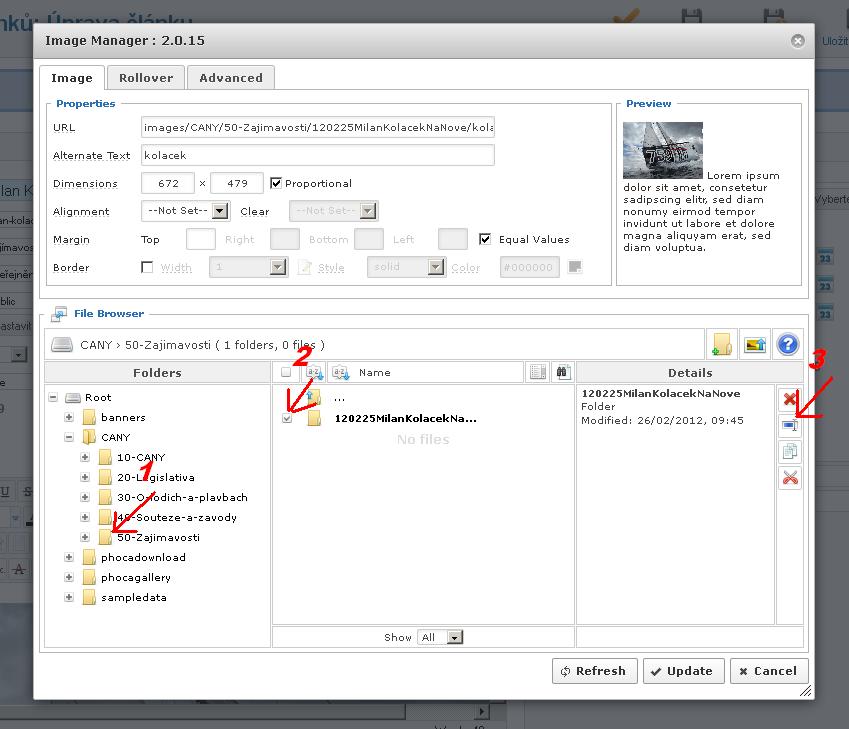Toggle the Proportional checkbox
Image resolution: width=849 pixels, height=729 pixels.
275,183
